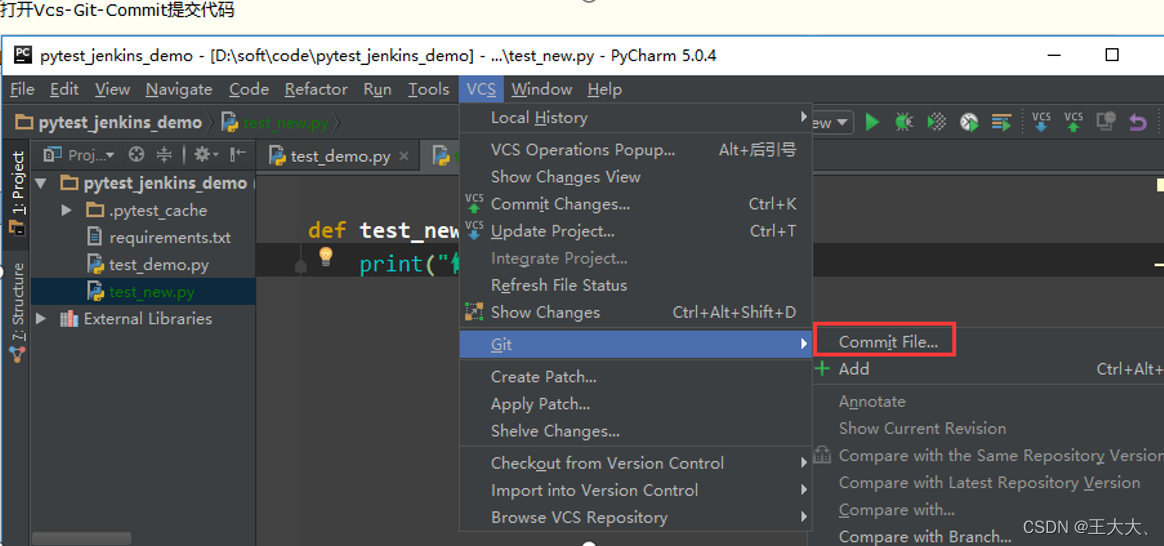Click the highlighted Git submenu entry
Viewport: 1164px width, 546px height.
point(636,344)
